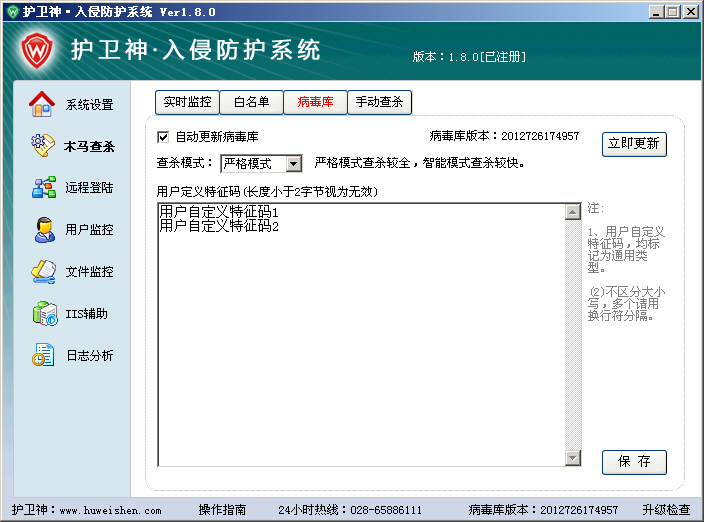This screenshot has width=704, height=522.
Task: Click the 保 存 button
Action: (634, 462)
